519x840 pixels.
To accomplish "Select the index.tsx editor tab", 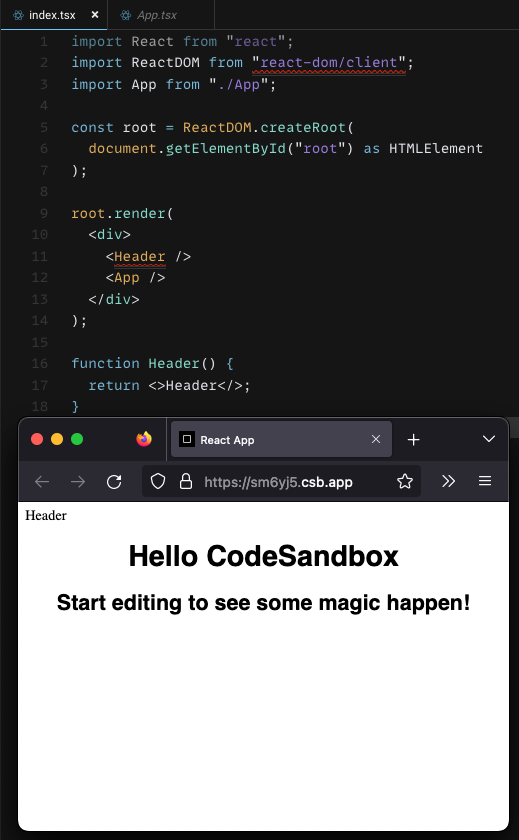I will (54, 15).
